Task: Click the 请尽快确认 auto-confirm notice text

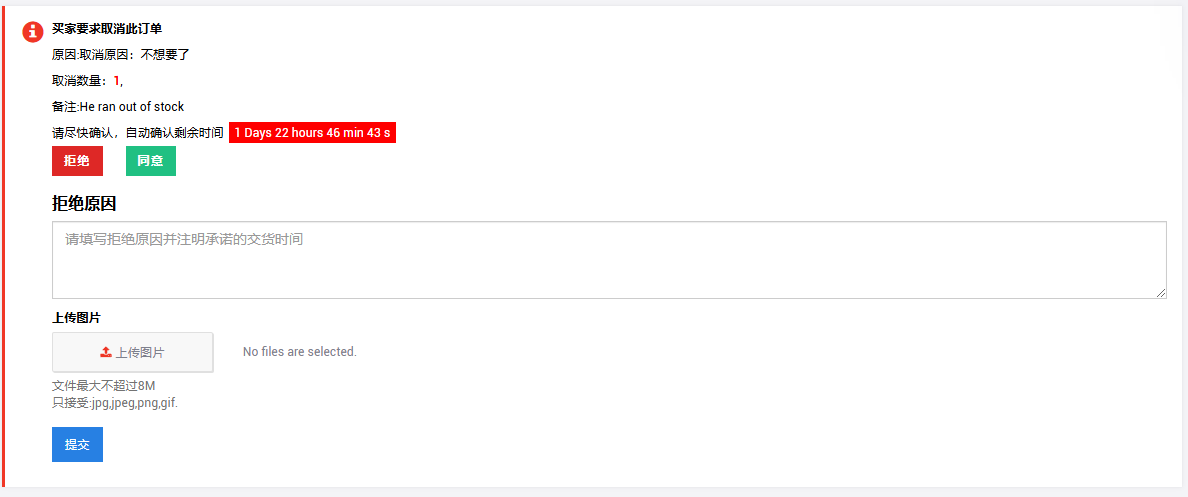Action: tap(138, 133)
